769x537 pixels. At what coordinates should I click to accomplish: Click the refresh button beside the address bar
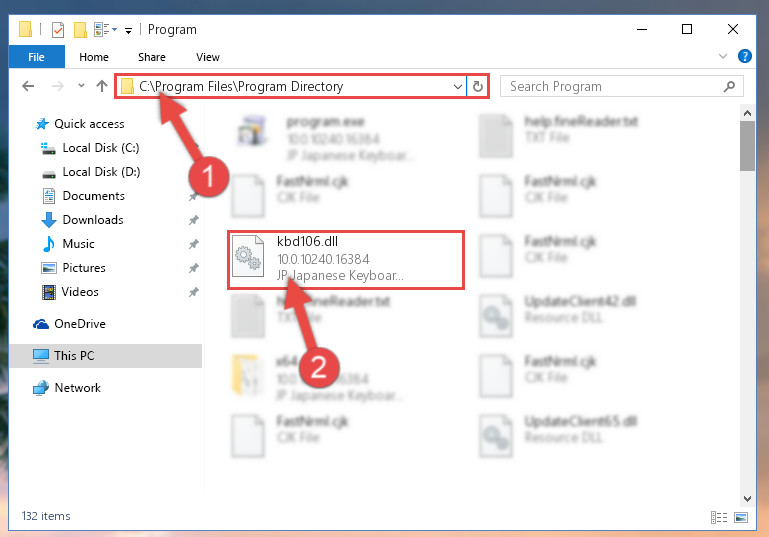click(478, 87)
